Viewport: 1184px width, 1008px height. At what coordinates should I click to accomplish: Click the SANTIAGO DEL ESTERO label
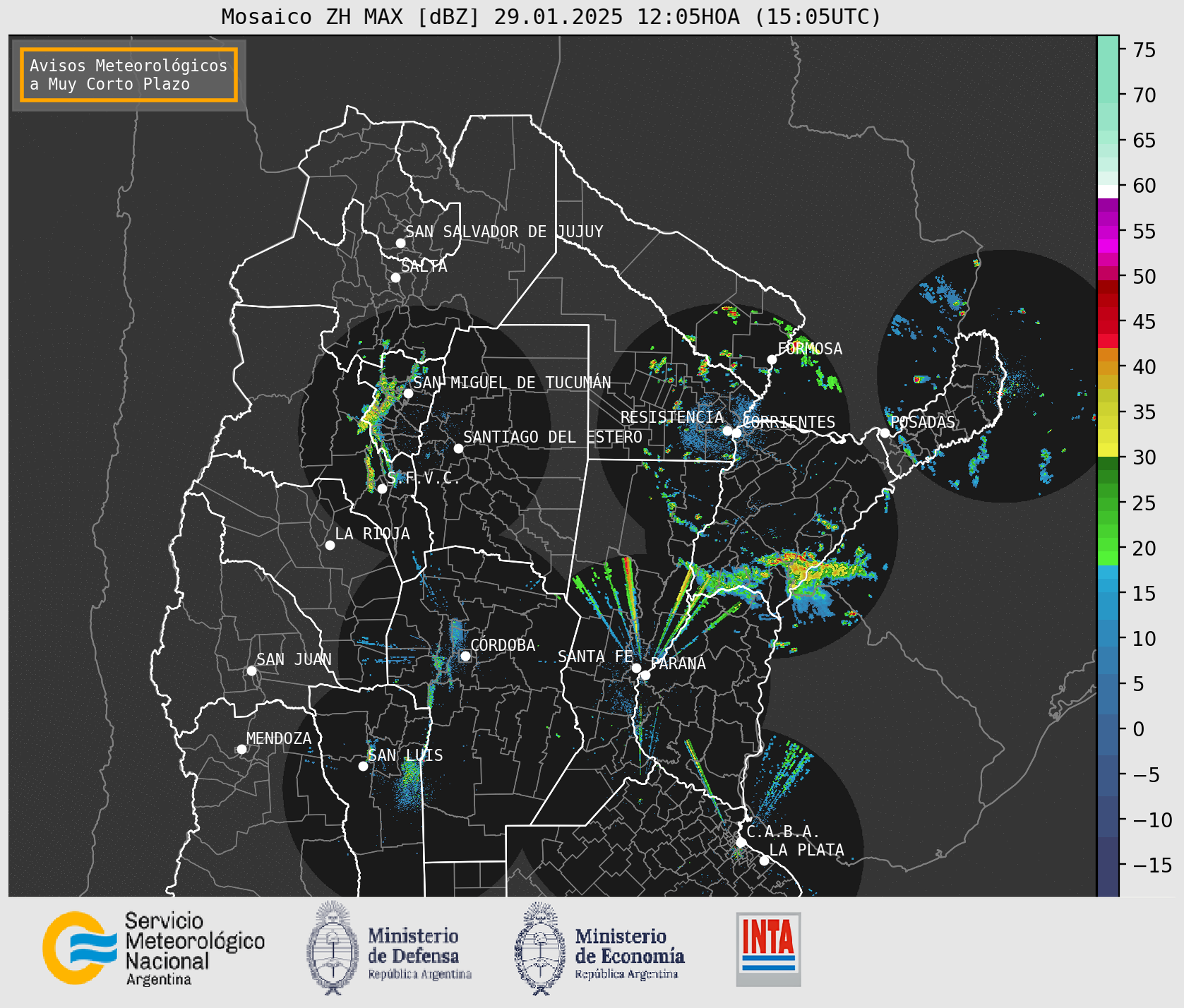553,437
